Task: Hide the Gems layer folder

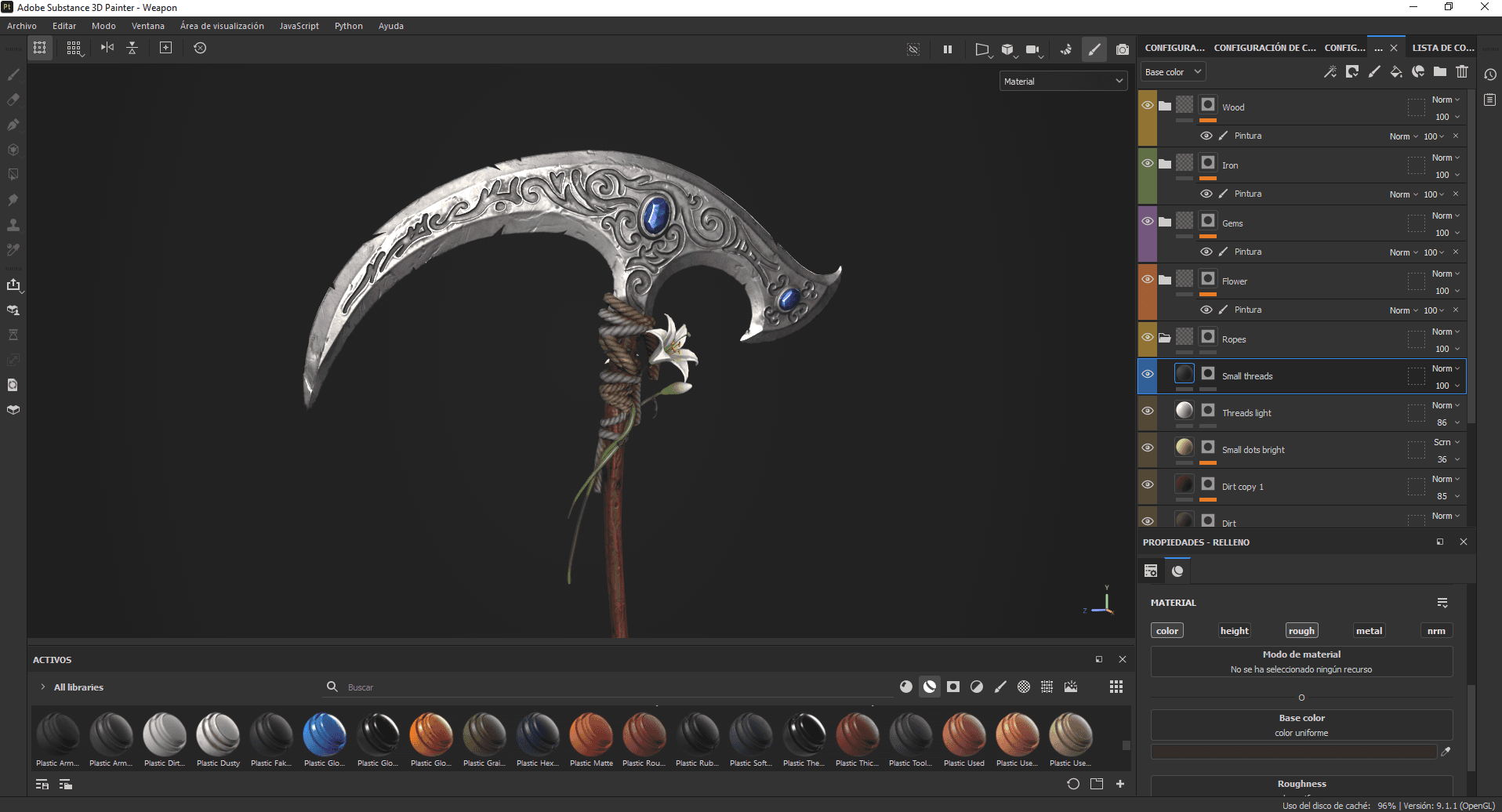Action: click(x=1148, y=222)
